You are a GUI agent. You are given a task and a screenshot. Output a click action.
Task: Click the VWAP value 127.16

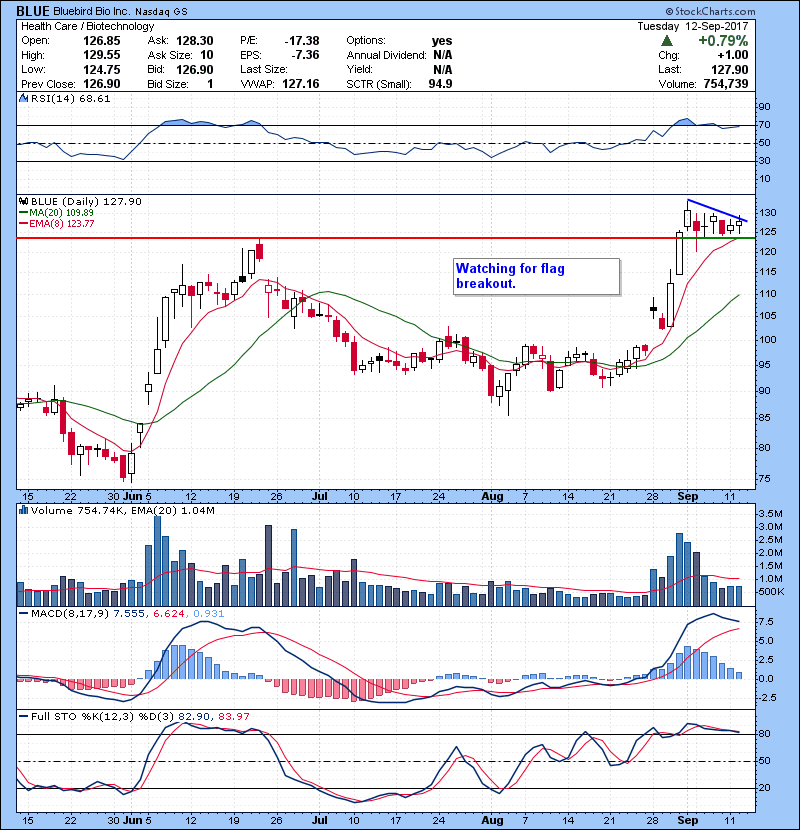click(301, 84)
